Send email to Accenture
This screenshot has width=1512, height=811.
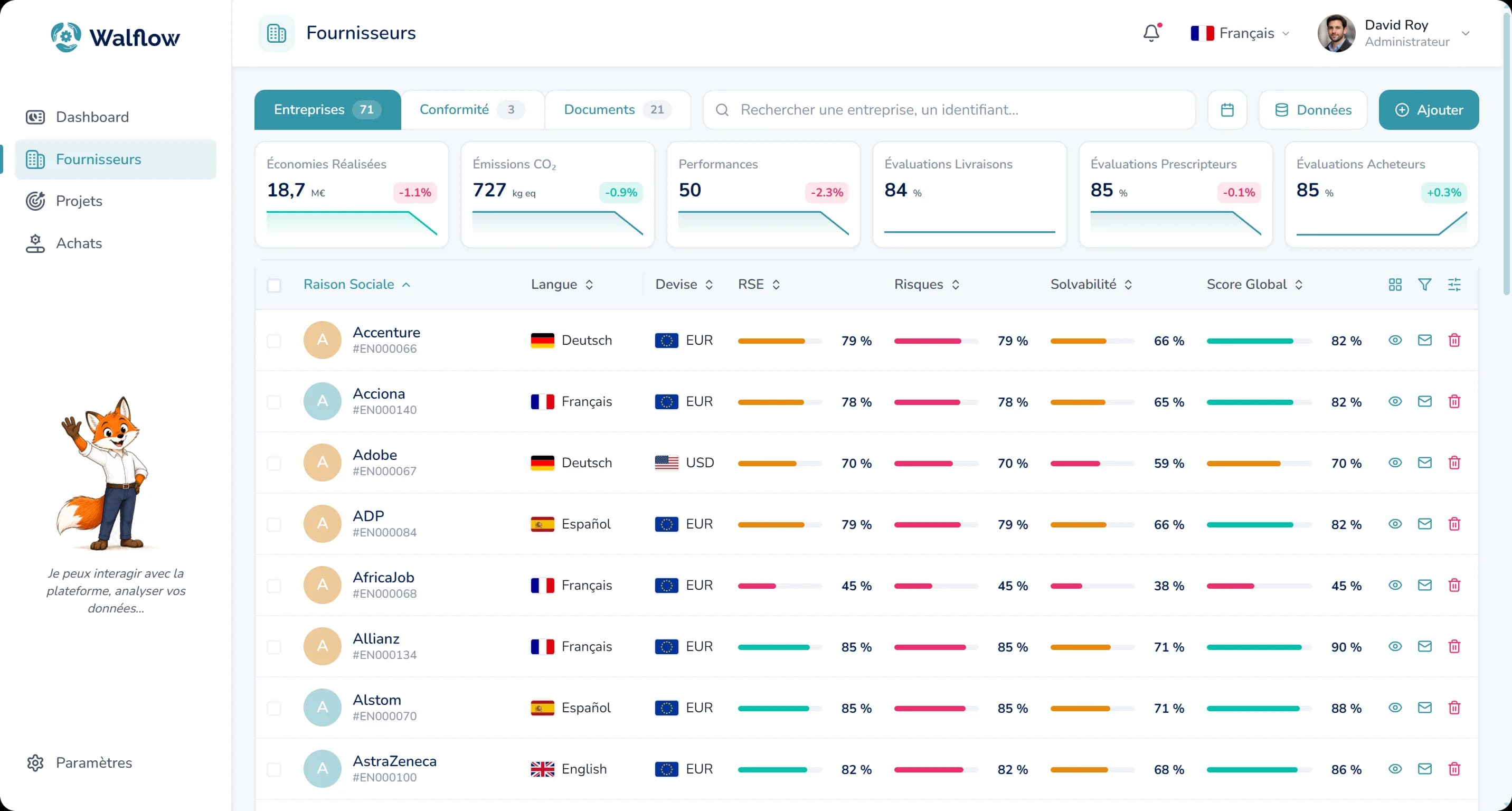pyautogui.click(x=1424, y=341)
